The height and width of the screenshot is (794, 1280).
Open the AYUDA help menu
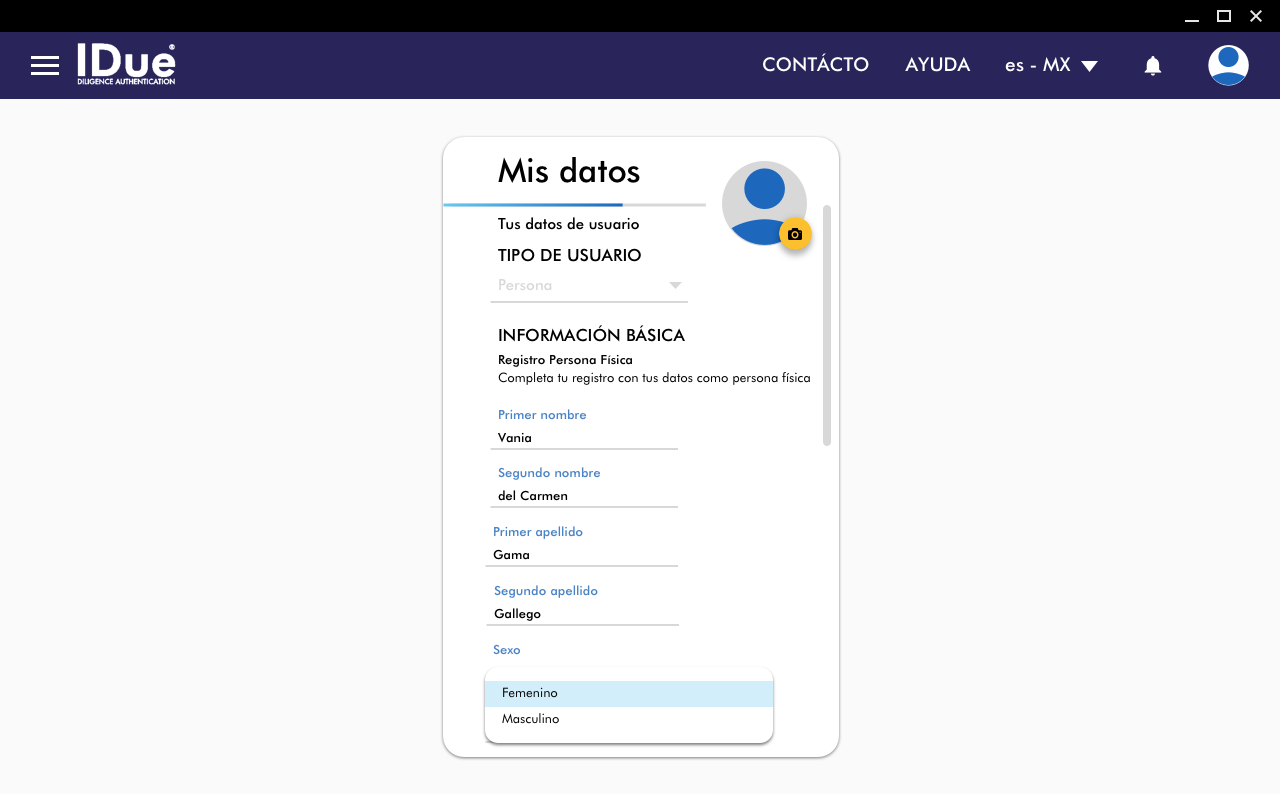click(937, 65)
